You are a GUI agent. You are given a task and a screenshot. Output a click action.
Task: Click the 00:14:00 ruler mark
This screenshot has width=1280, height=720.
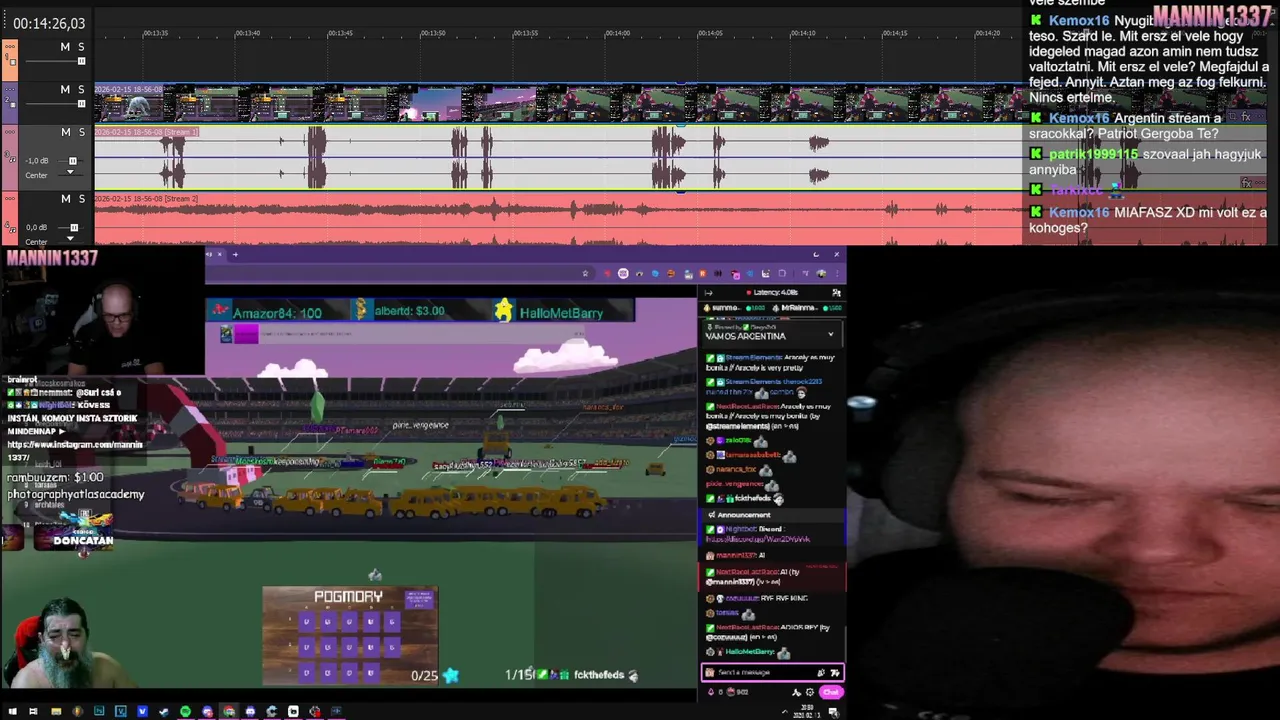pos(618,33)
